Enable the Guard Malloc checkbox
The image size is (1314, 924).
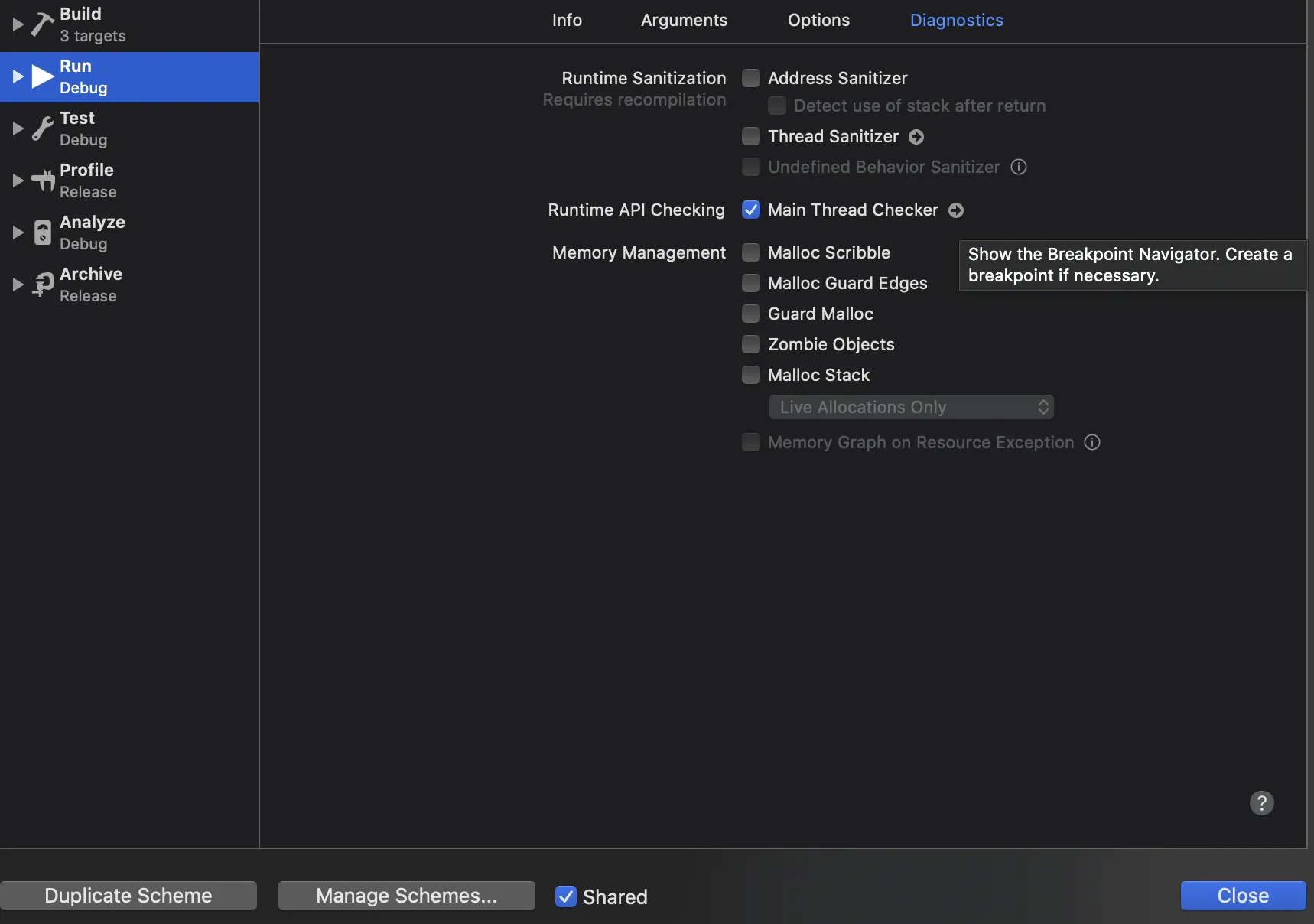coord(751,314)
